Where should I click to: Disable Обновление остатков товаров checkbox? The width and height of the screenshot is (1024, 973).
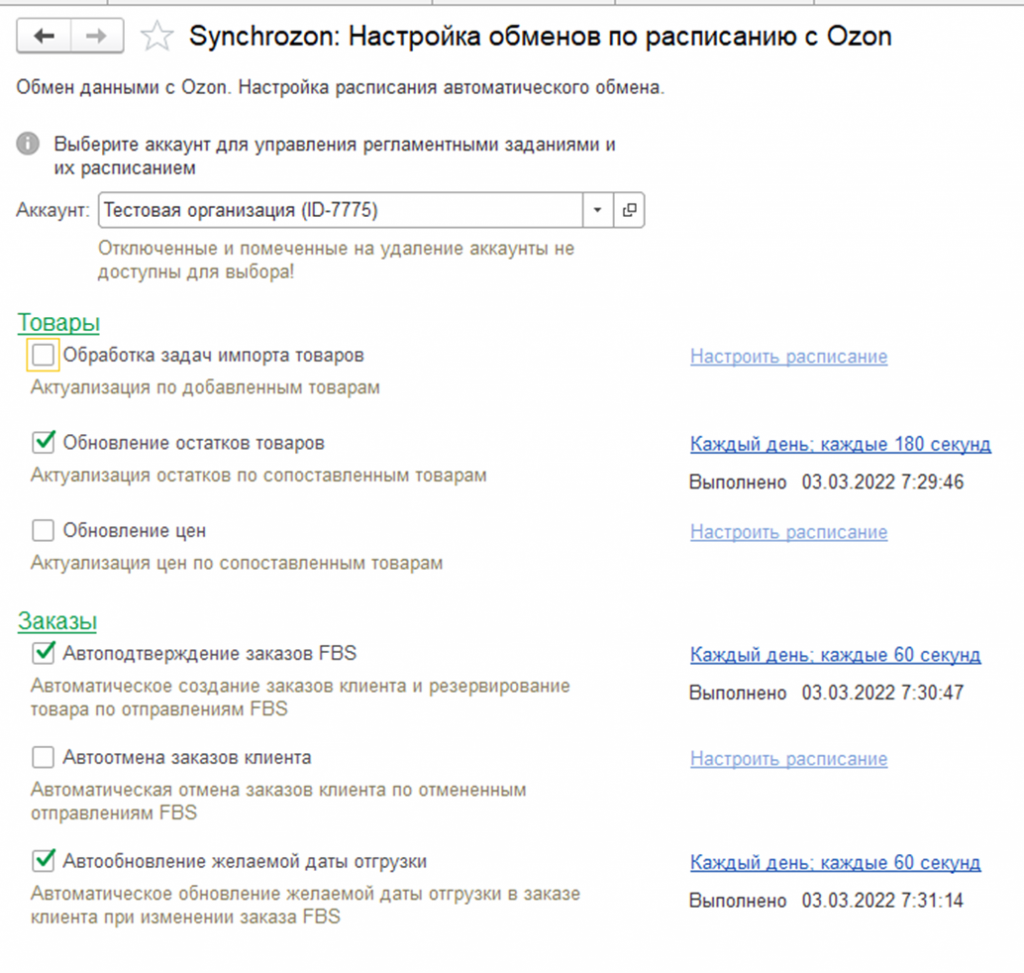(43, 443)
